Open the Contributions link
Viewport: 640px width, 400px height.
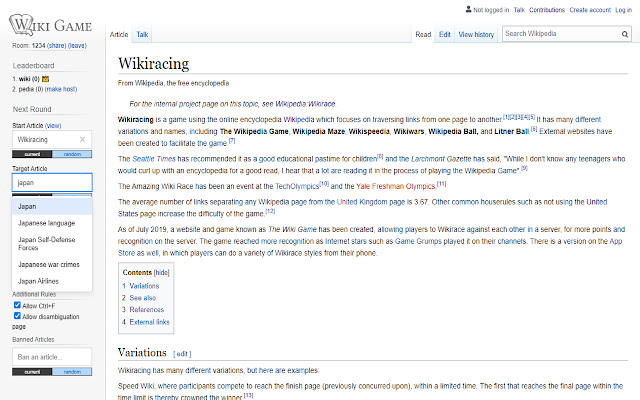pyautogui.click(x=547, y=10)
